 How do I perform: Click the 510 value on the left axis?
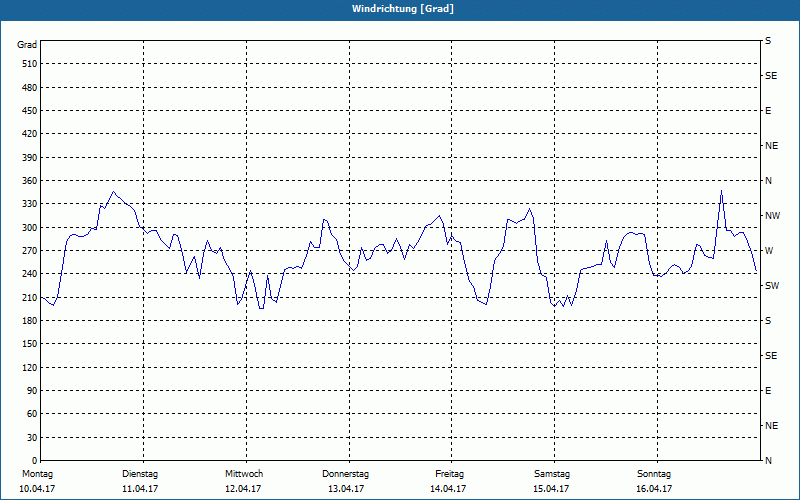coord(30,64)
